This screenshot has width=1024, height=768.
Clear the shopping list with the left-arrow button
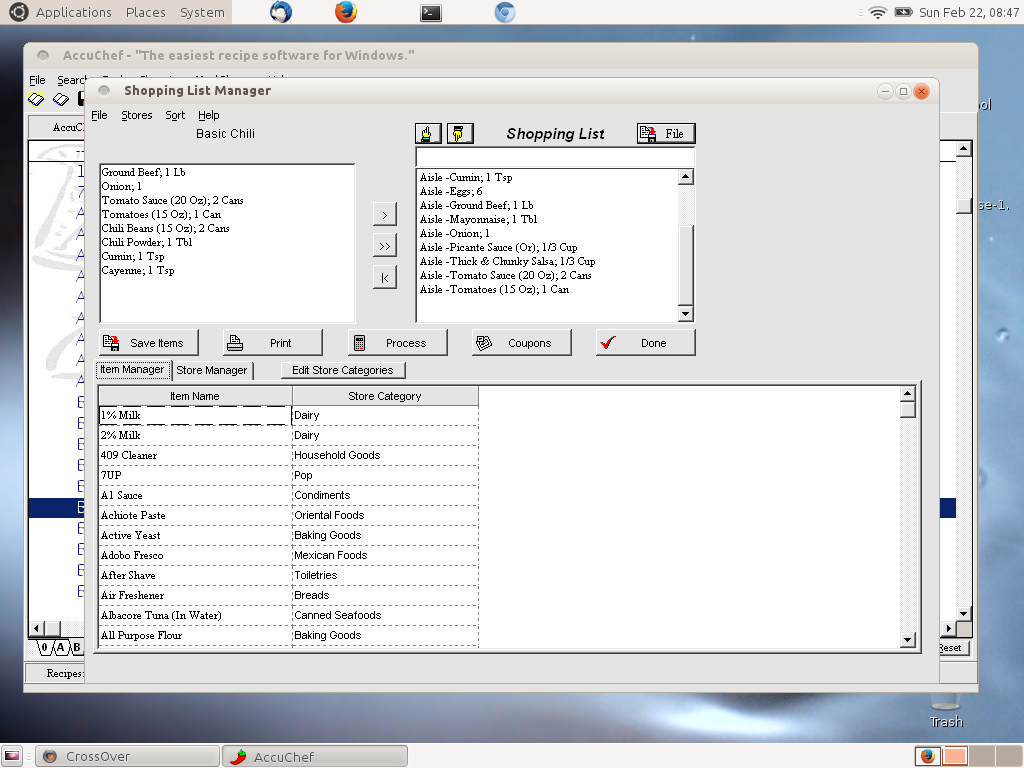[385, 277]
